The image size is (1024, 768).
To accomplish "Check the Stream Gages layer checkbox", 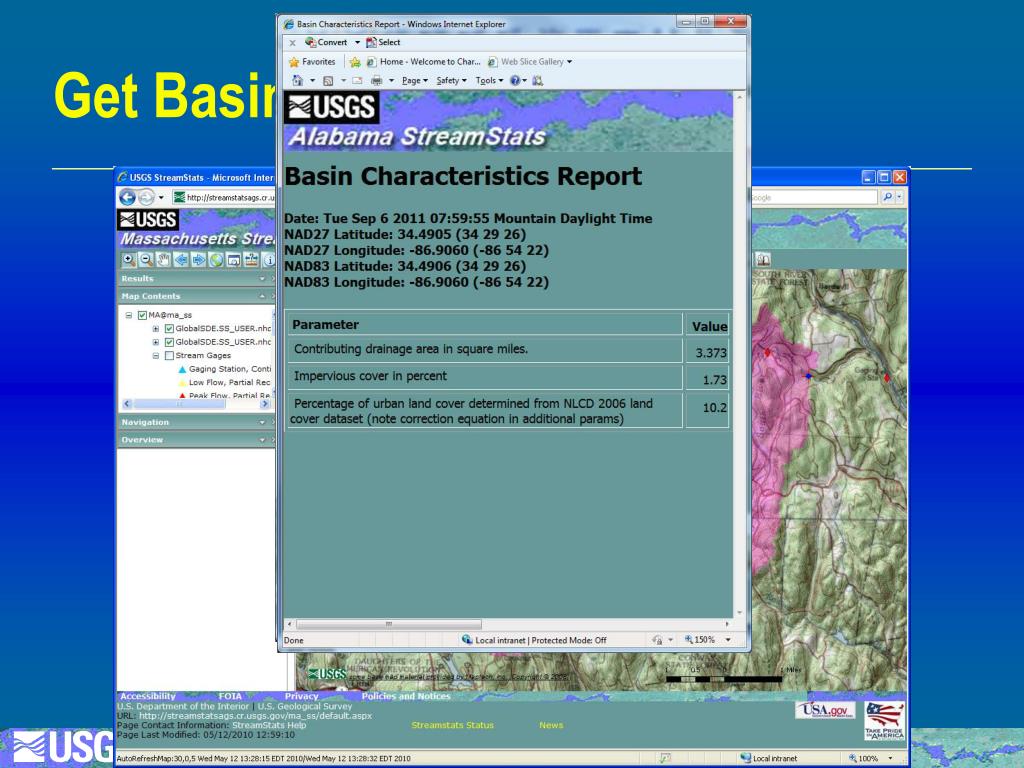I will (x=169, y=356).
